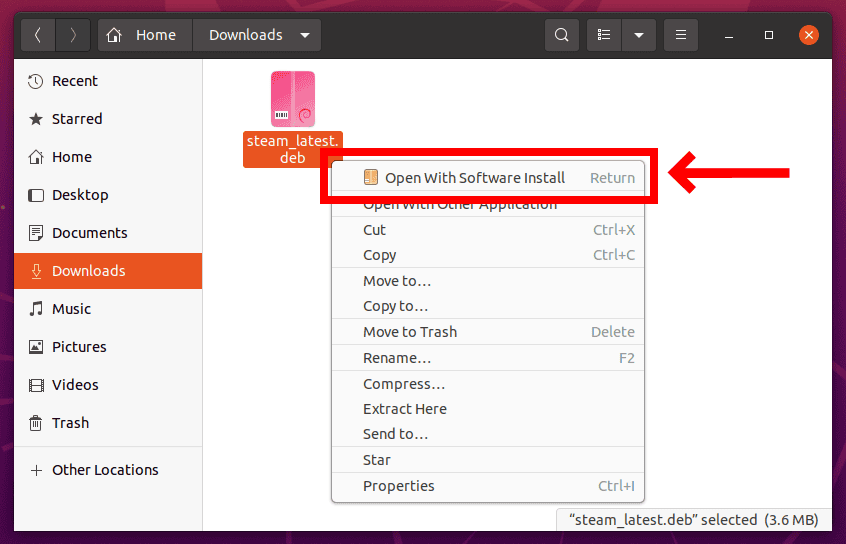Open the hamburger menu in the header
Viewport: 846px width, 544px height.
point(681,35)
